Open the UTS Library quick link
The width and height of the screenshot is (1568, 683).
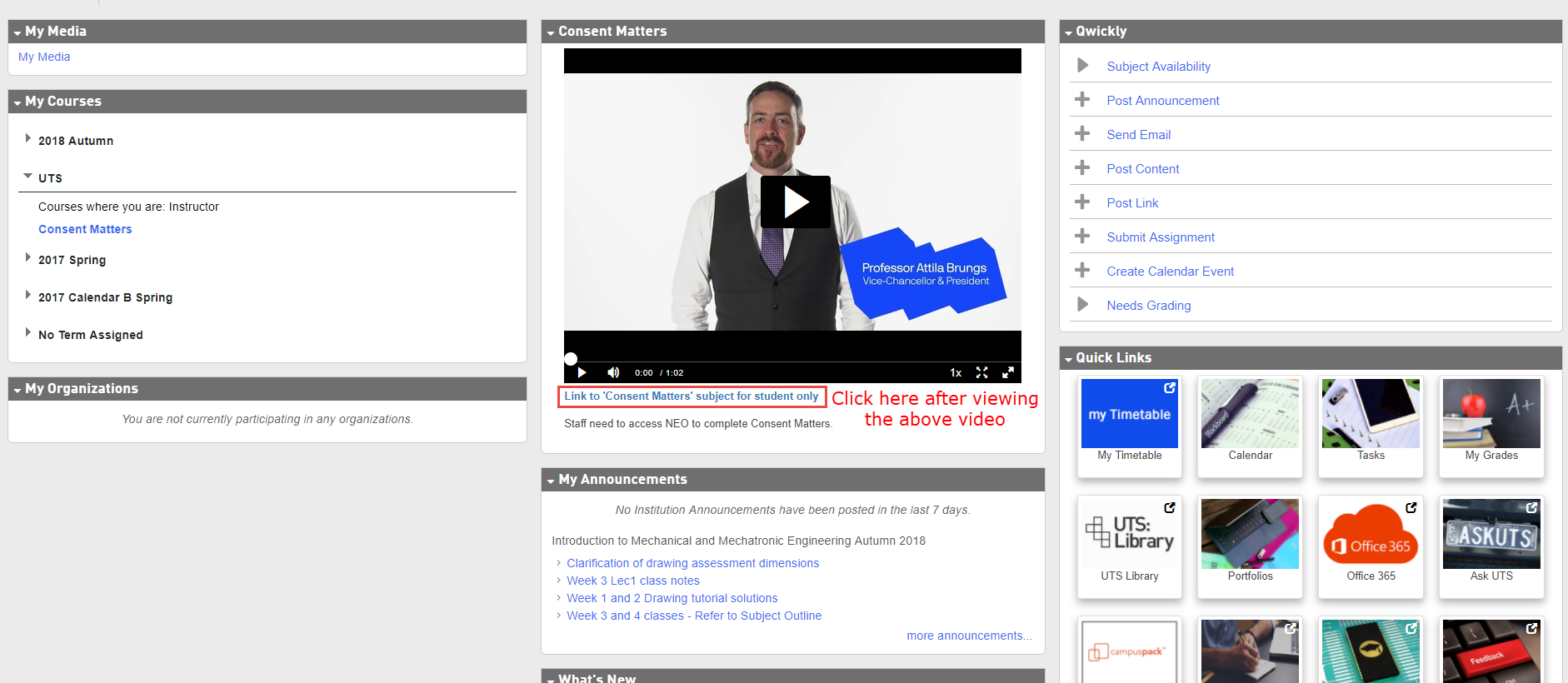click(x=1129, y=535)
